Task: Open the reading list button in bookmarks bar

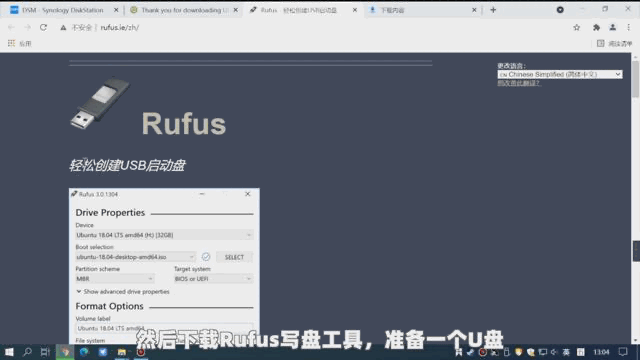Action: (614, 43)
